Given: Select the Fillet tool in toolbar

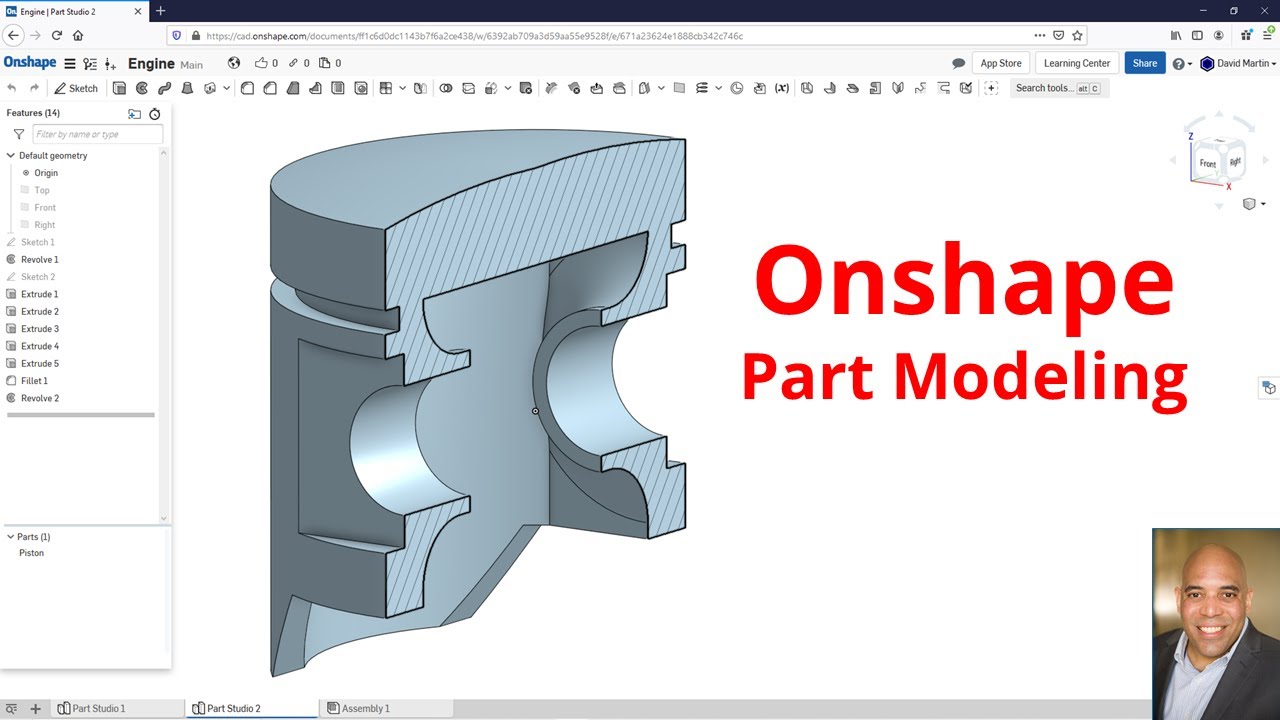Looking at the screenshot, I should [247, 88].
